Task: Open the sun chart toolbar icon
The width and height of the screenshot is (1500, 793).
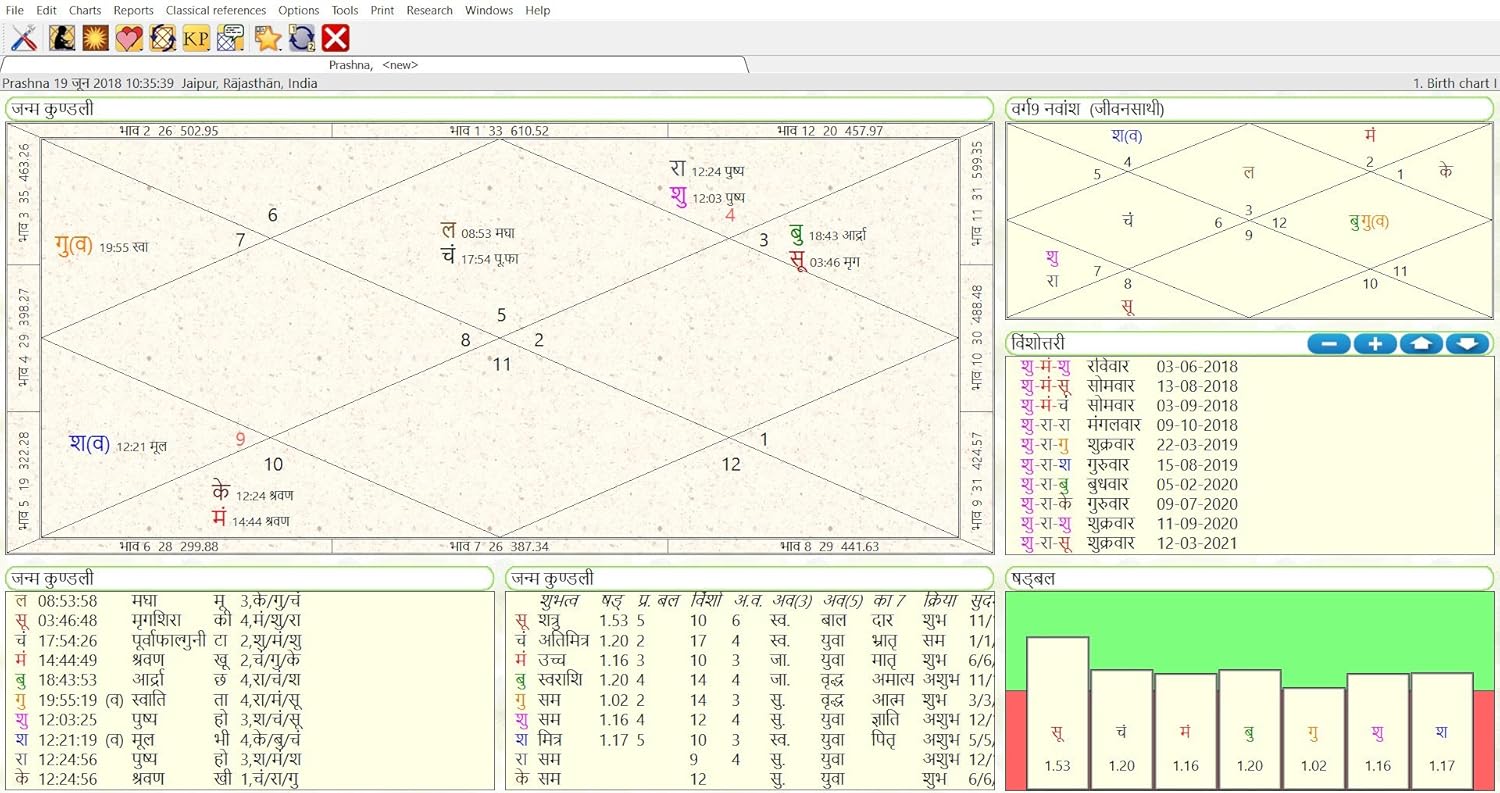Action: point(95,38)
